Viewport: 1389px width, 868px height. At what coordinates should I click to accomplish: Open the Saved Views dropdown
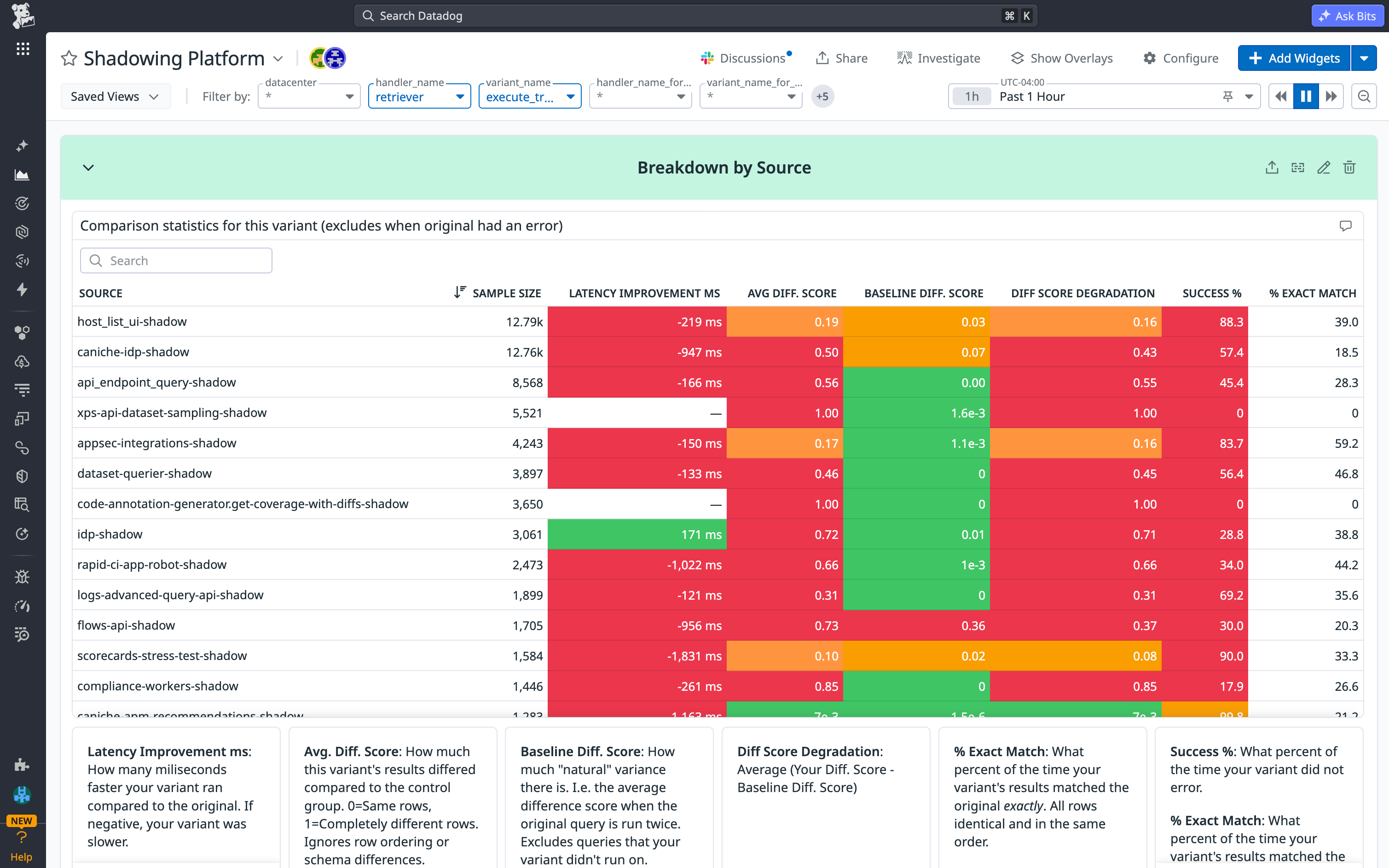116,97
